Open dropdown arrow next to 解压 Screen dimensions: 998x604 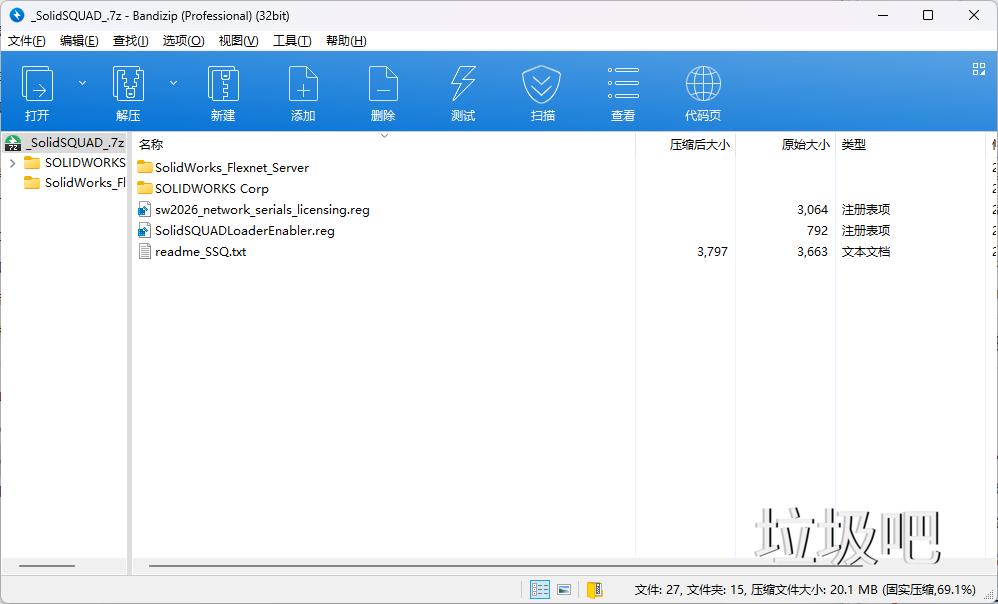click(x=173, y=83)
